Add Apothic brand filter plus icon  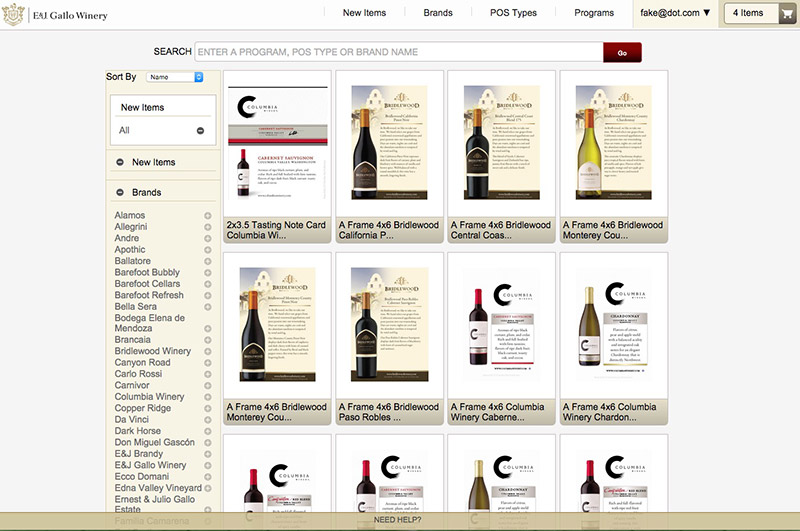pos(208,250)
